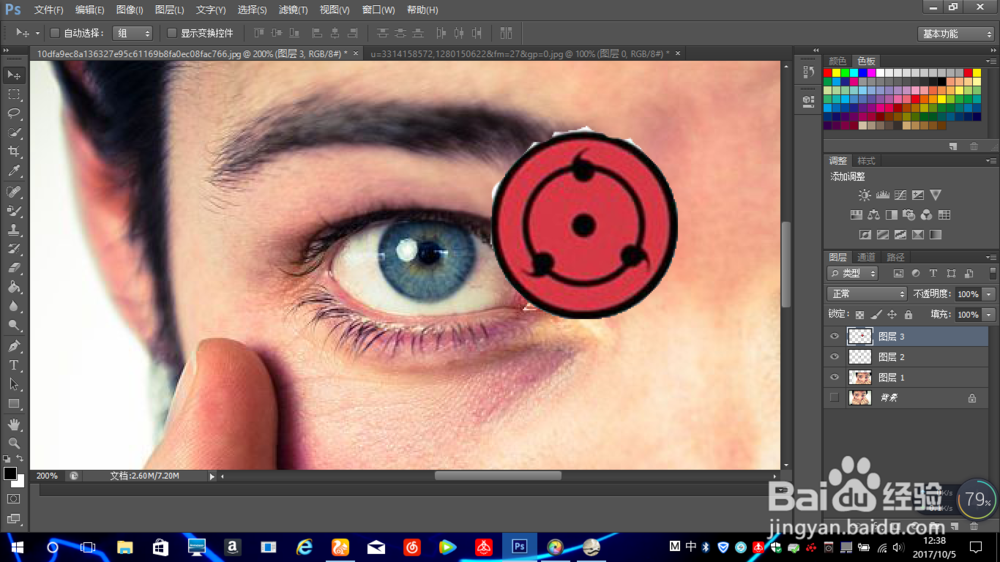The height and width of the screenshot is (562, 1000).
Task: Select the Clone Stamp tool
Action: tap(14, 230)
